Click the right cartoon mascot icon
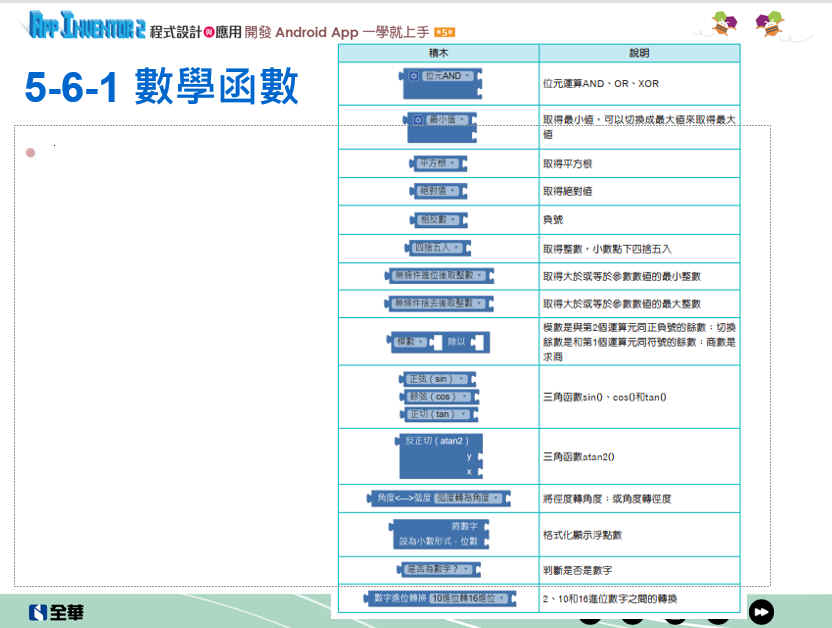The height and width of the screenshot is (628, 832). click(x=769, y=21)
